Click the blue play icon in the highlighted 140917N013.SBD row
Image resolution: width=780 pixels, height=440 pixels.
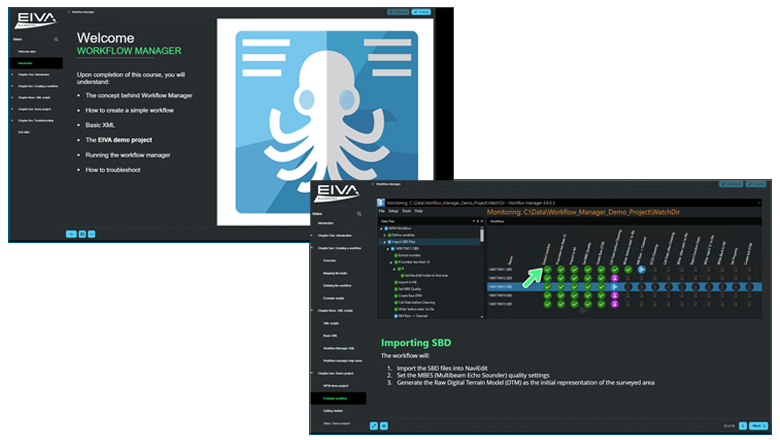coord(615,286)
